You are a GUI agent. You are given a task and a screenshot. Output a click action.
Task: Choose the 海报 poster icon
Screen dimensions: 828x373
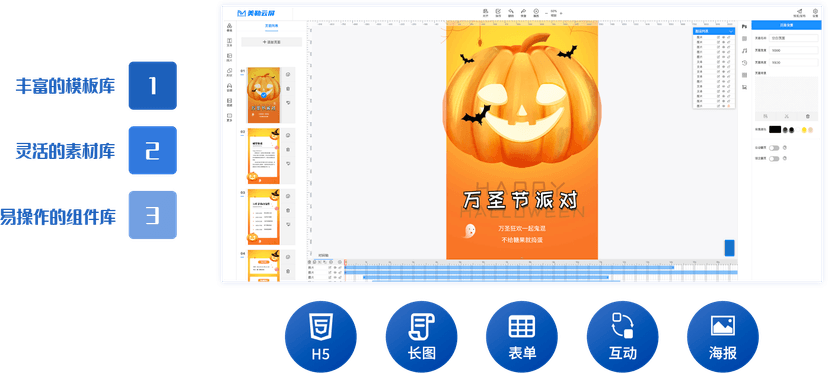coord(723,337)
